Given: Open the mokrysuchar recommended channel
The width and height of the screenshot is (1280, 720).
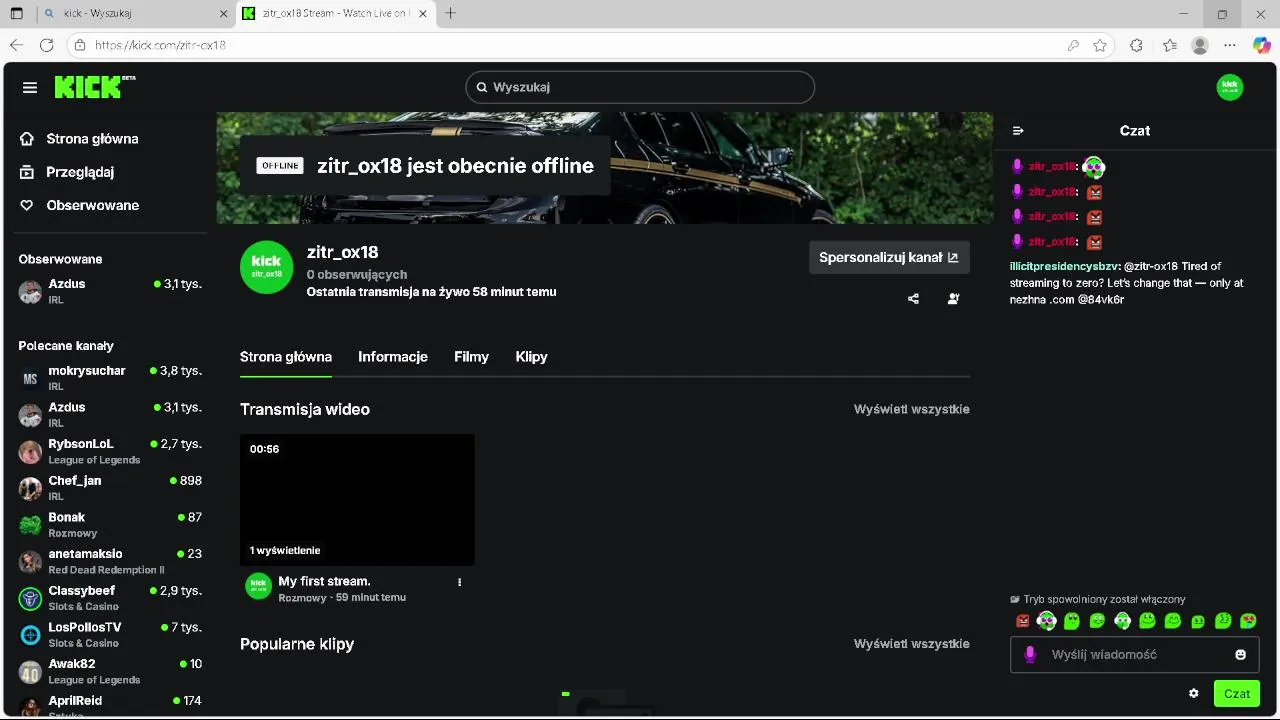Looking at the screenshot, I should [x=110, y=378].
